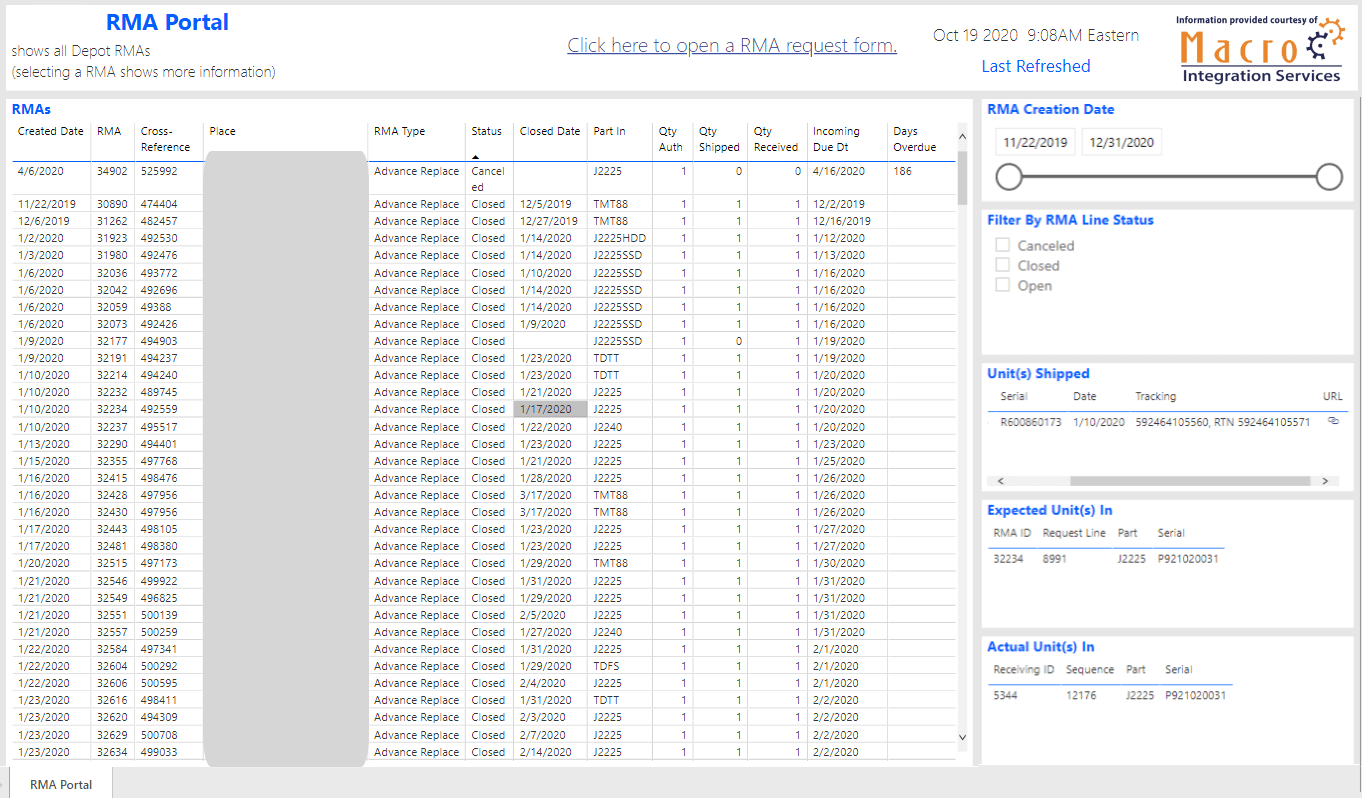Select the highlighted 1/17/2020 closed date cell
Screen dimensions: 1362x798
coord(549,409)
